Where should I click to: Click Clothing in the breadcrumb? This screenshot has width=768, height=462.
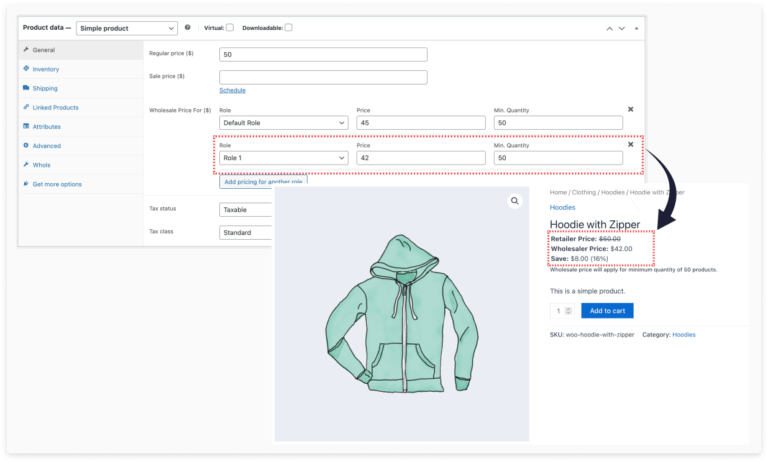point(584,192)
